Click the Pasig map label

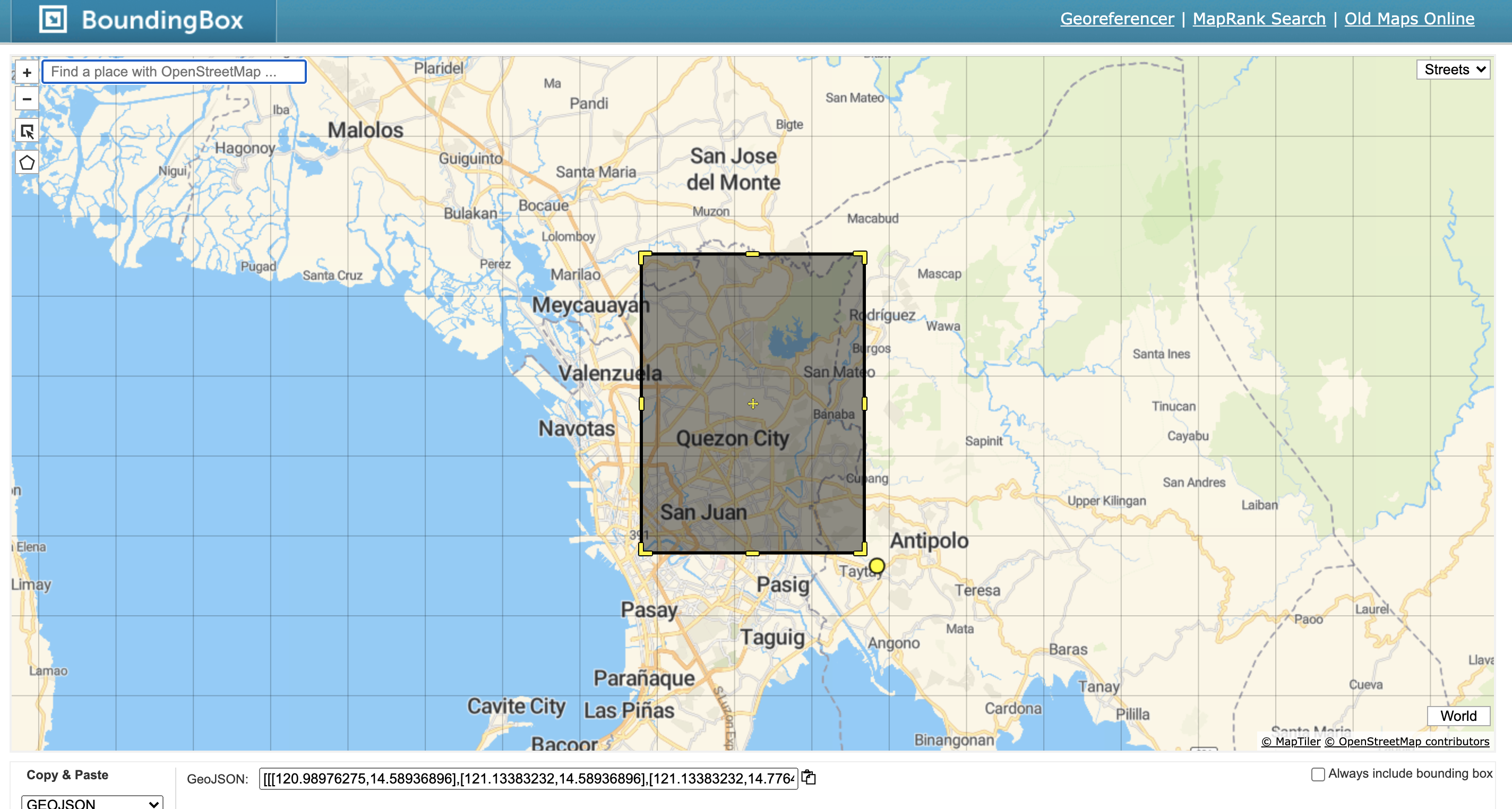[783, 585]
